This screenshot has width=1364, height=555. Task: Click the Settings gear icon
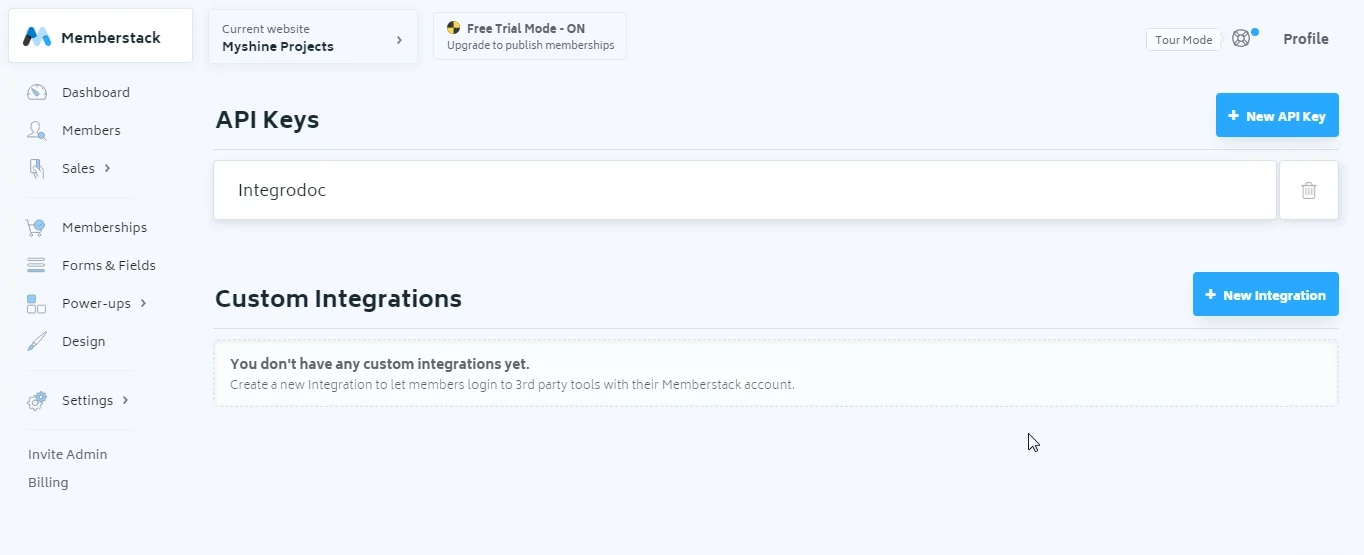point(37,401)
